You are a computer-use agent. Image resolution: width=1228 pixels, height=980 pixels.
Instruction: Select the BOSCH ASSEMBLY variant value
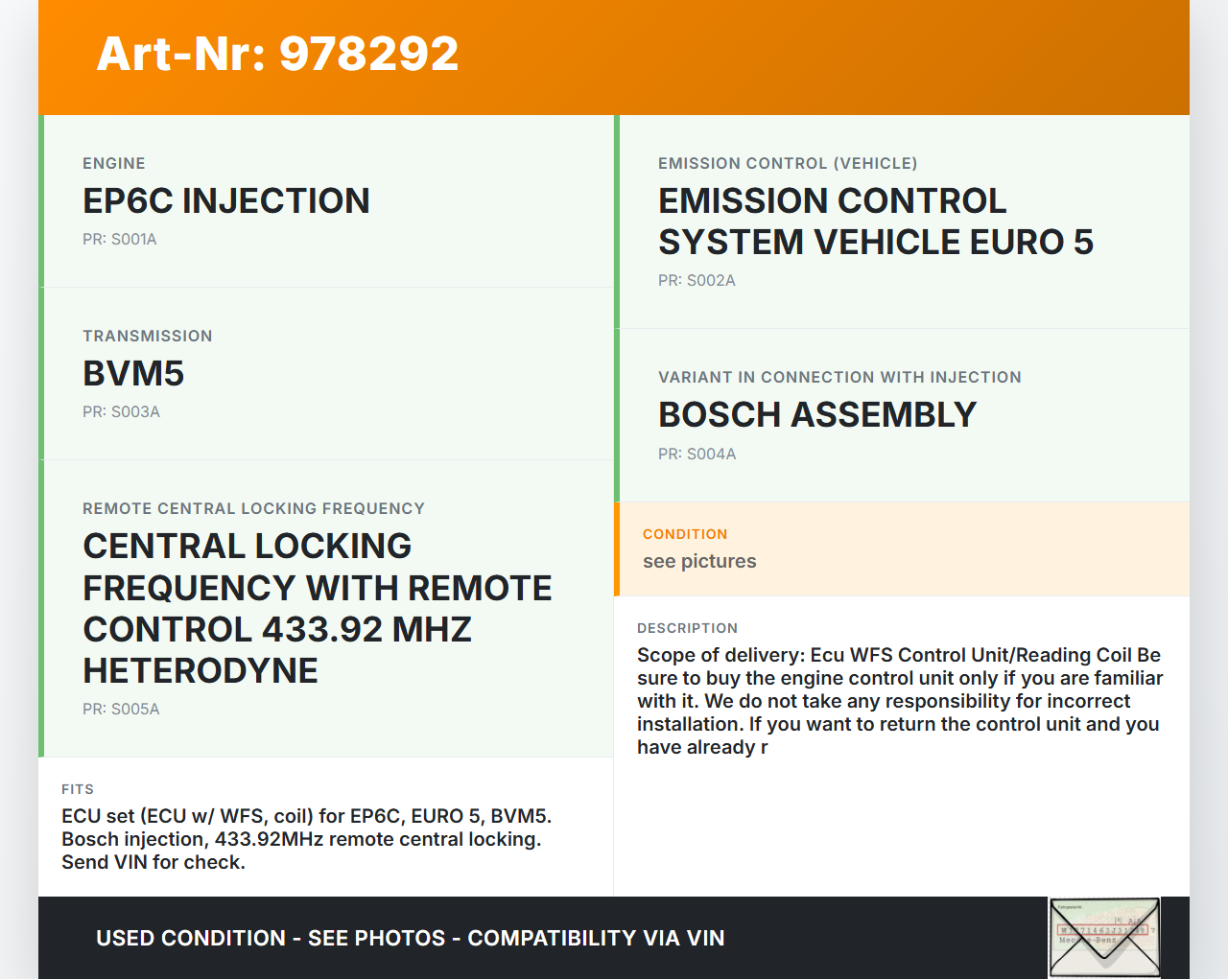pyautogui.click(x=816, y=415)
